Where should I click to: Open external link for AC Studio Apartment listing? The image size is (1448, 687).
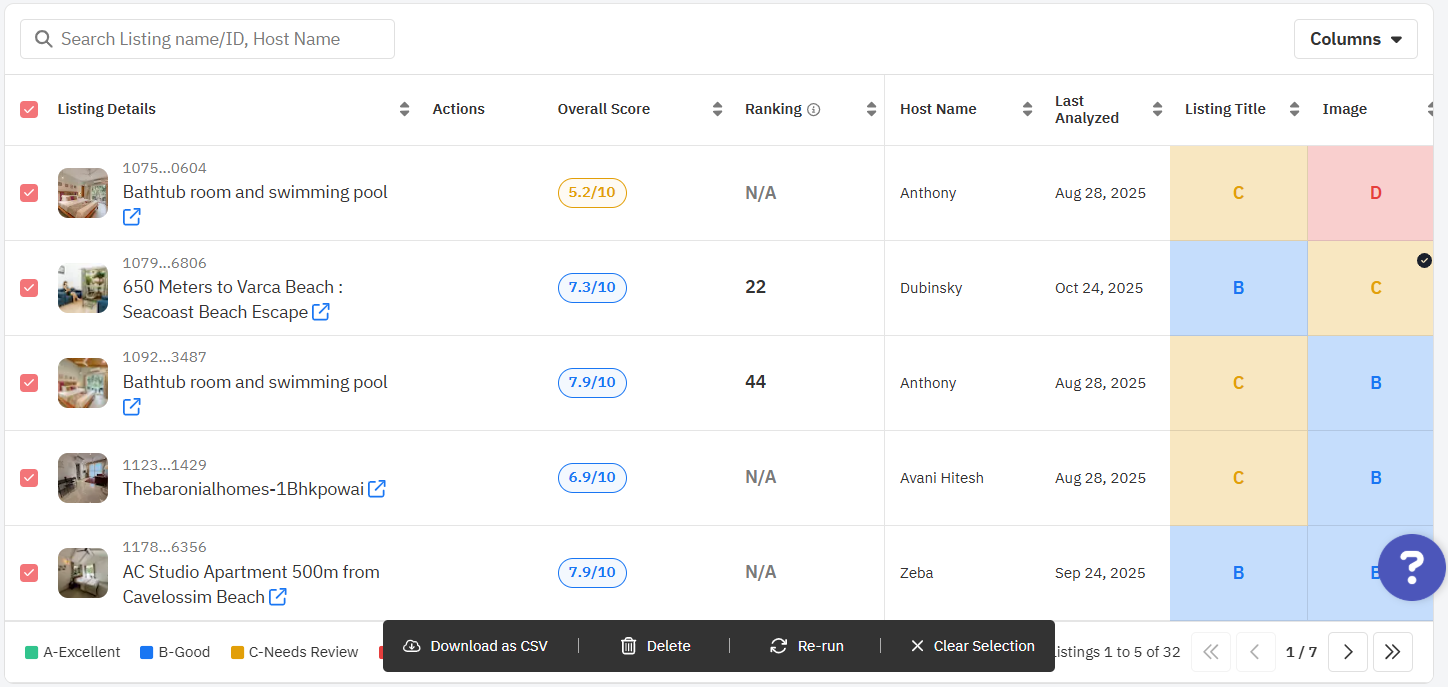278,597
